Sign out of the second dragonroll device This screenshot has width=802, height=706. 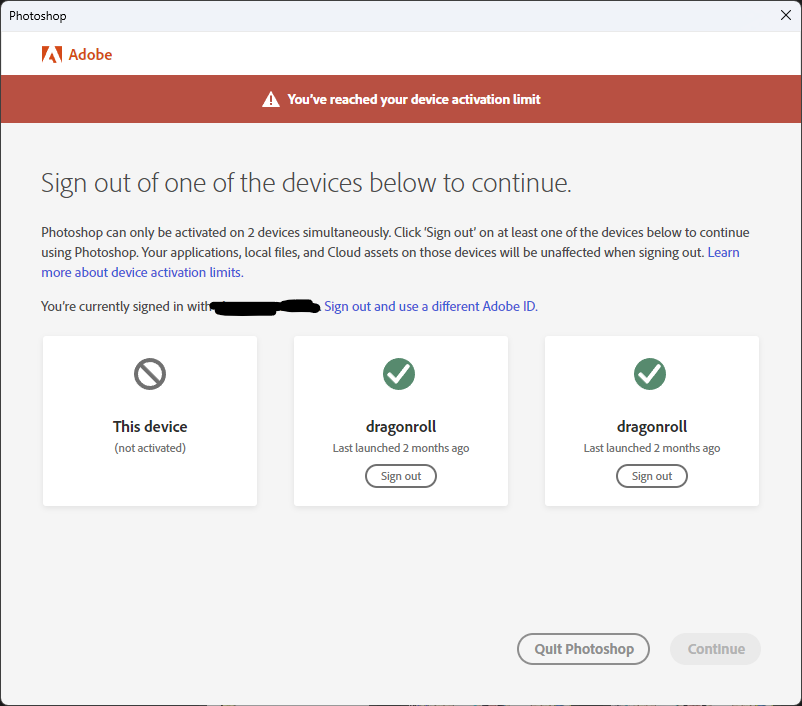tap(651, 476)
